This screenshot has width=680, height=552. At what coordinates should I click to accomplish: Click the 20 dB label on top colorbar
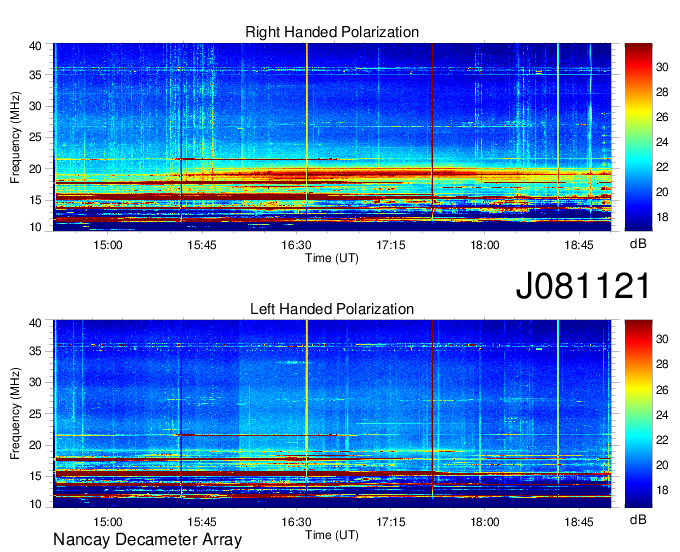(x=662, y=192)
